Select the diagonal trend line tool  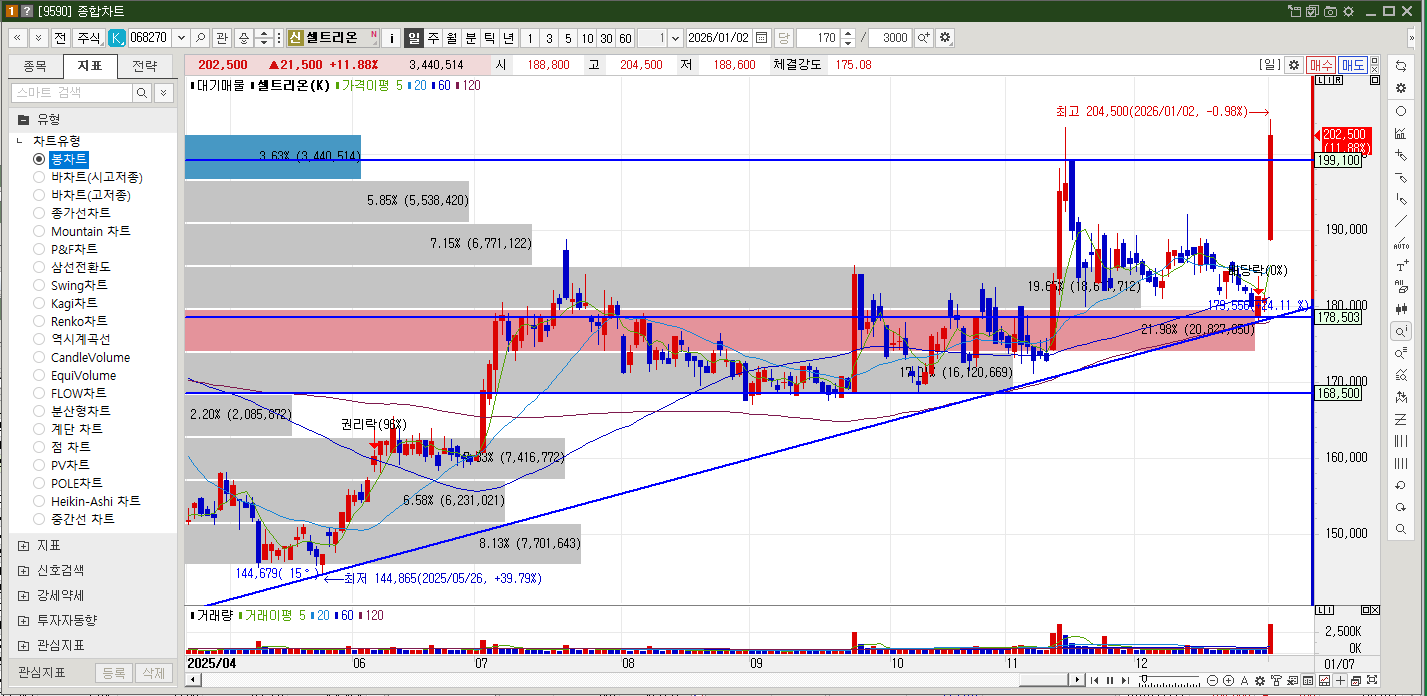click(1401, 221)
